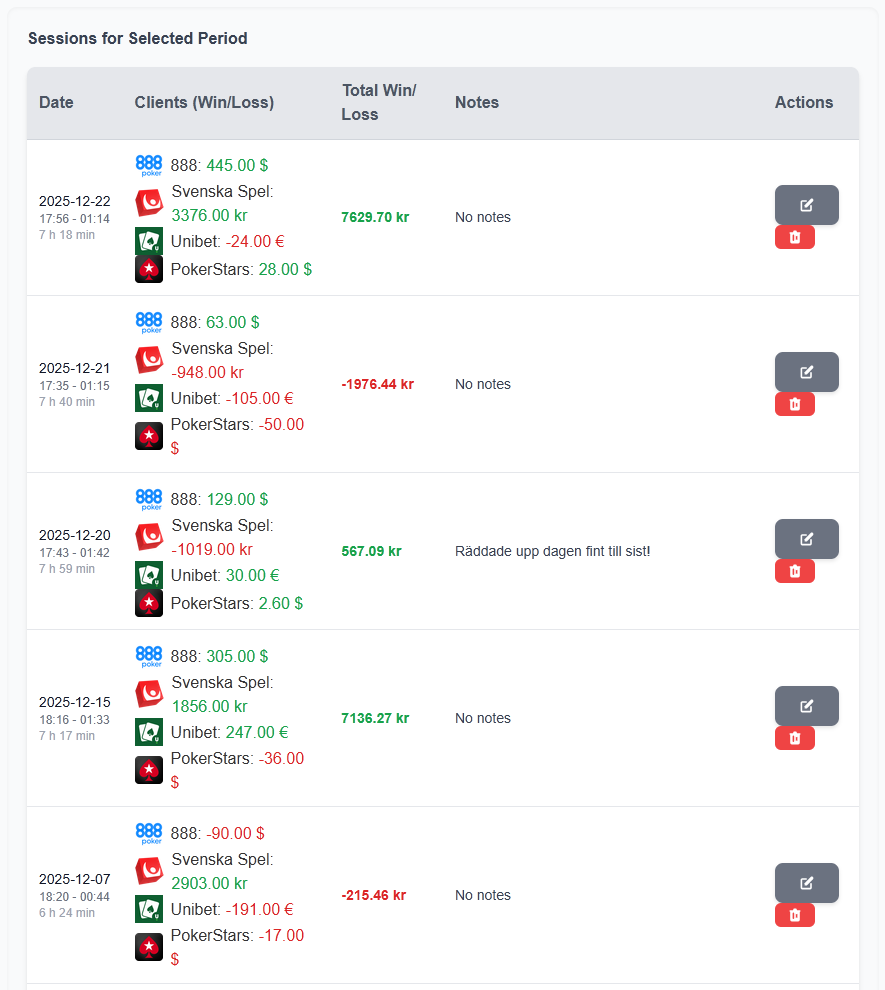Click the 888poker icon on the 2025-12-15 row
The height and width of the screenshot is (990, 885).
pos(149,656)
